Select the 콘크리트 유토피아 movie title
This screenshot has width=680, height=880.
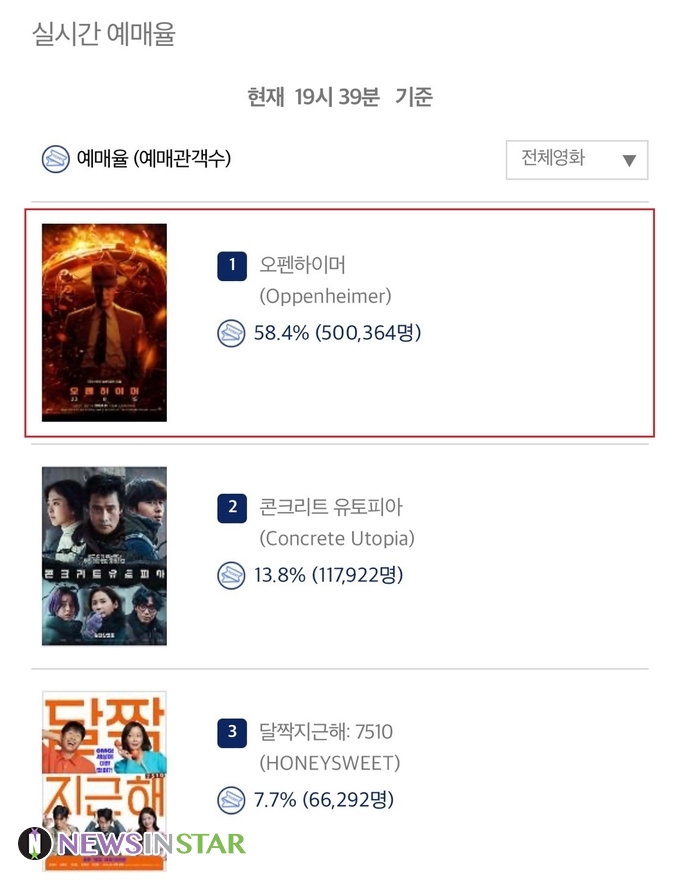(330, 507)
